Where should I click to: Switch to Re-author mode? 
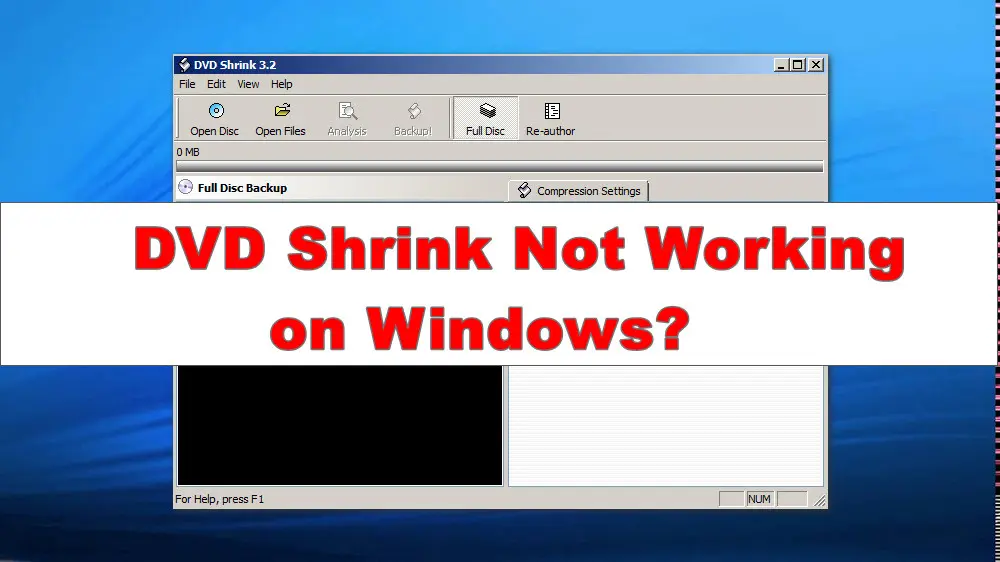(550, 119)
